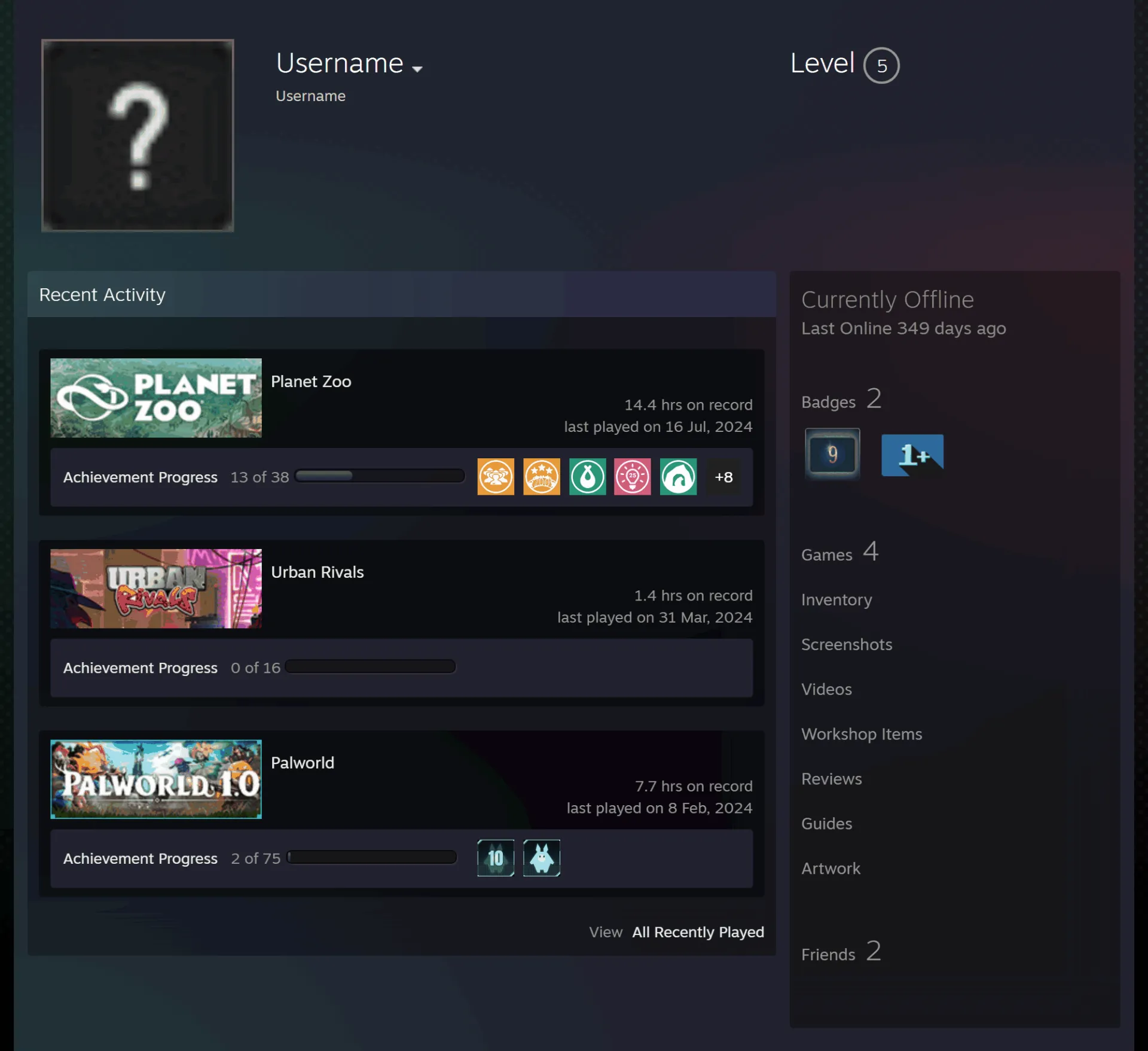Click the Level label text
Screen dimensions: 1148x1051
pos(822,63)
